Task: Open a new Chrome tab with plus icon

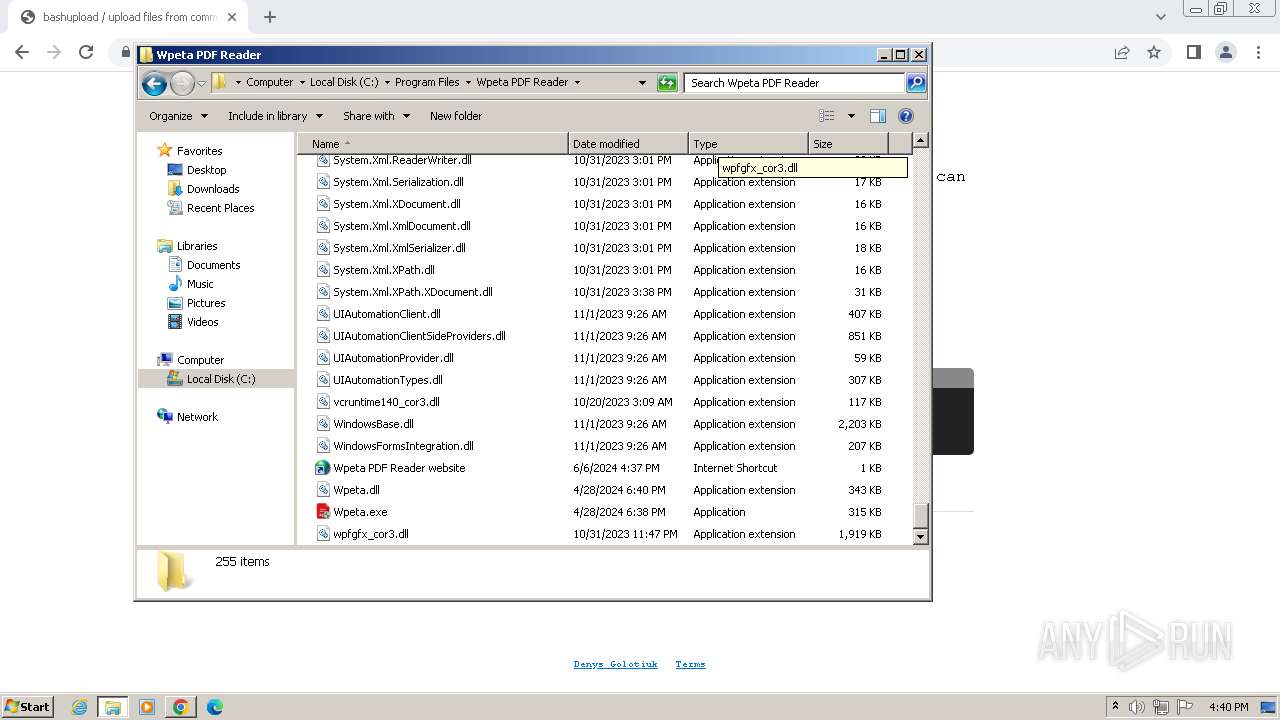Action: coord(270,17)
